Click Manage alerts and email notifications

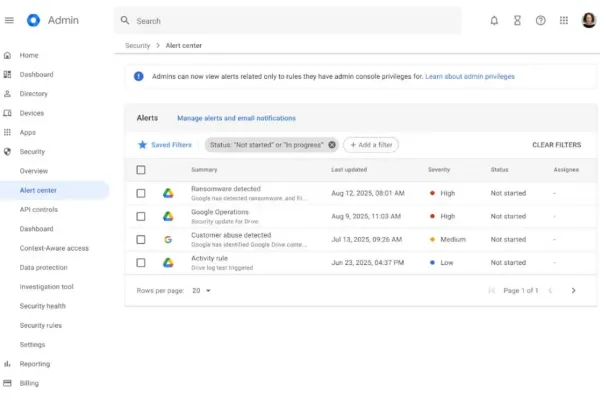click(236, 118)
